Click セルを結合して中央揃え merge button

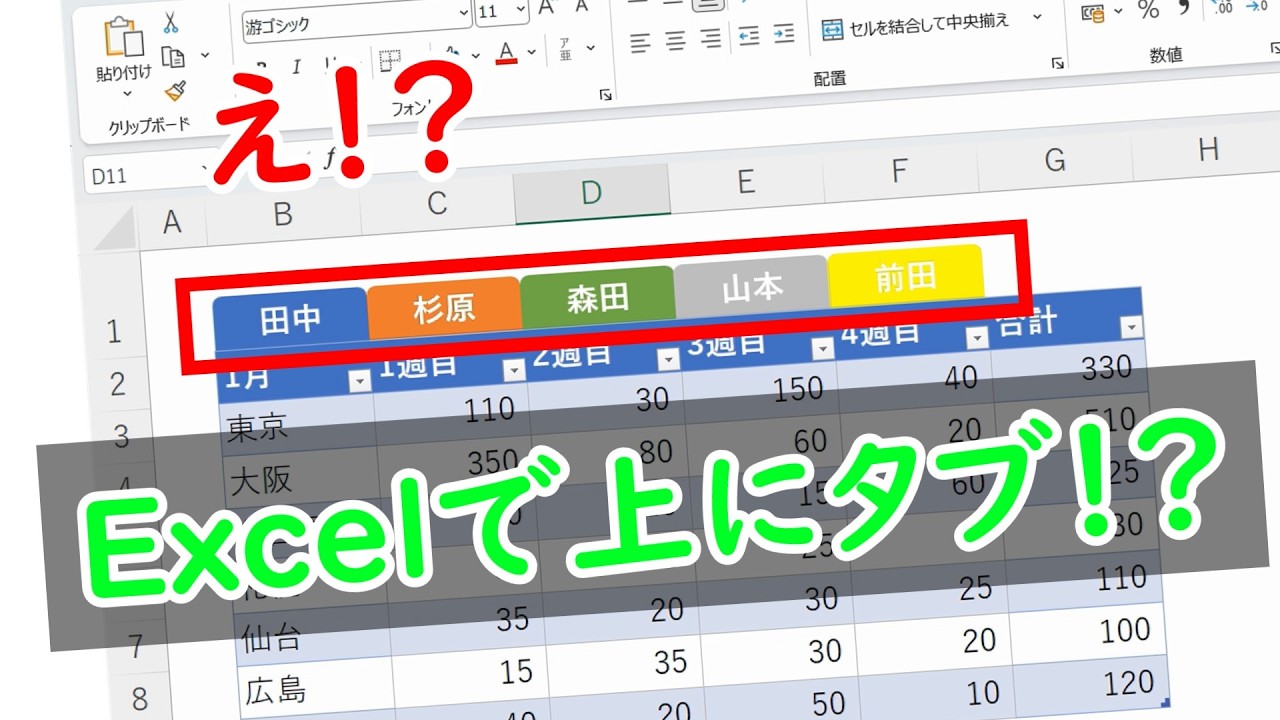914,24
